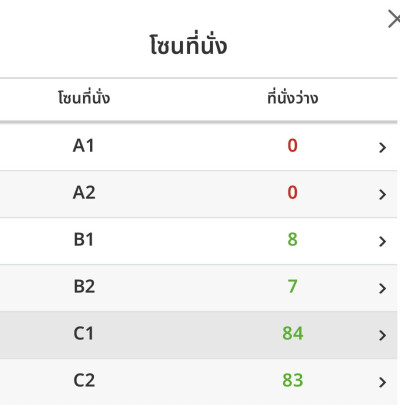The image size is (400, 410).
Task: Close the โซนที่นั่ง dialog with X
Action: (x=395, y=19)
